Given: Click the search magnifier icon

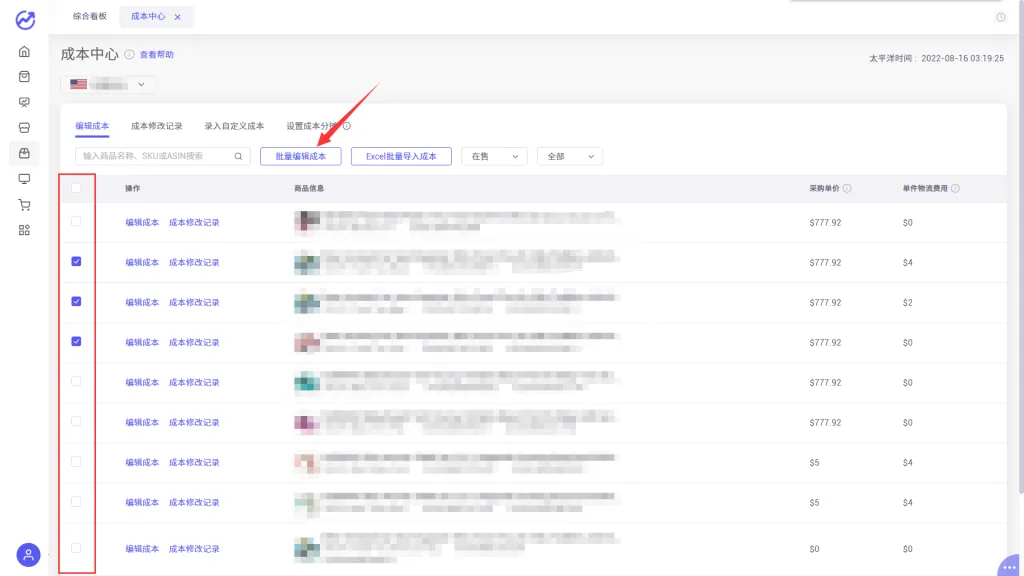Looking at the screenshot, I should click(238, 156).
